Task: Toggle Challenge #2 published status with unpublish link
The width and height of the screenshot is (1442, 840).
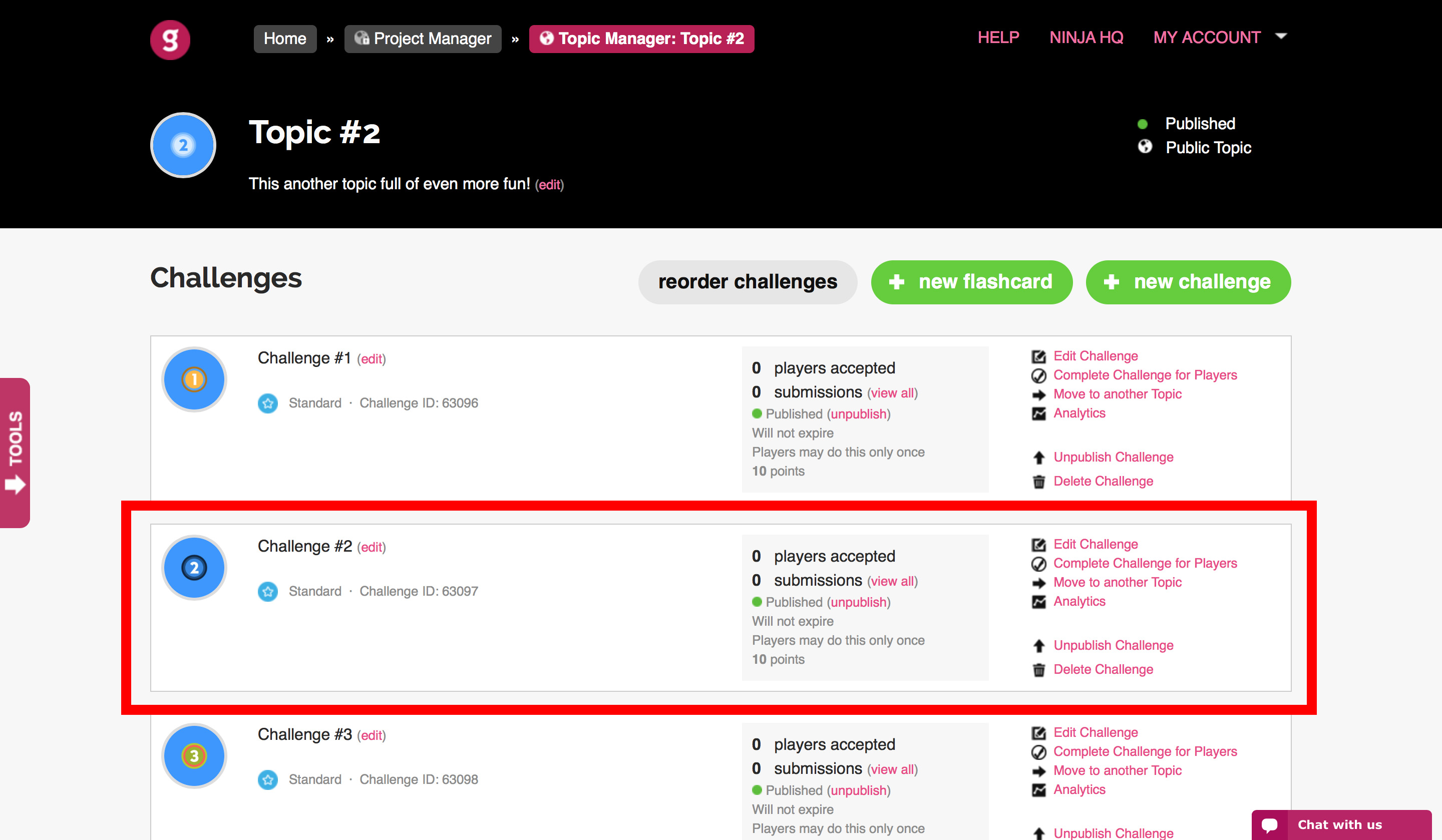Action: pos(858,602)
